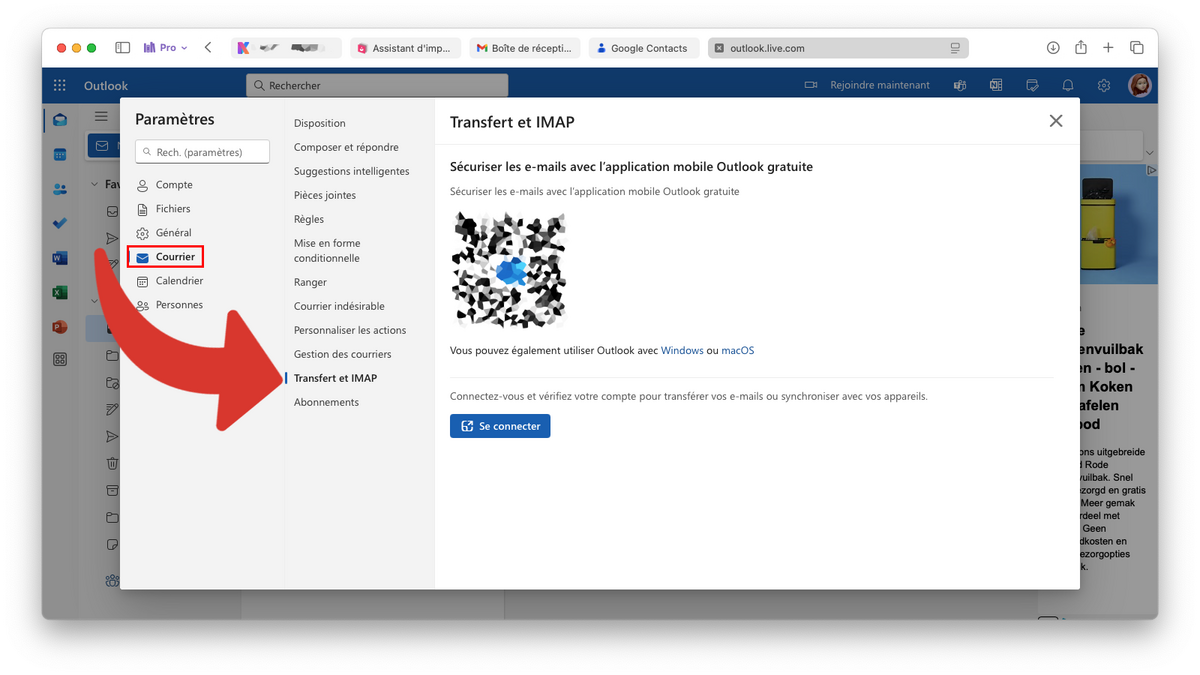This screenshot has height=675, width=1200.
Task: Open the Archive folder icon in folder list
Action: [x=112, y=490]
